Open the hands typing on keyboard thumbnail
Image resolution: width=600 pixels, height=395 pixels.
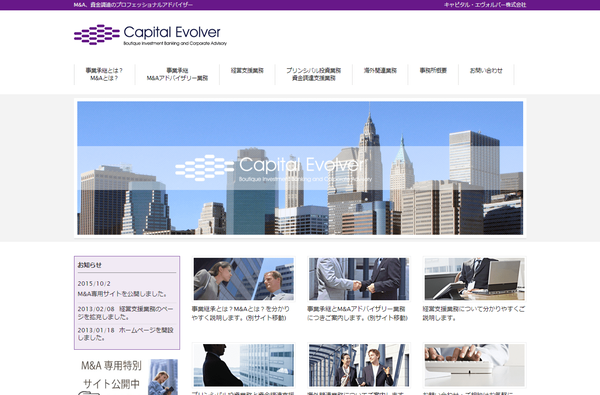pyautogui.click(x=474, y=365)
